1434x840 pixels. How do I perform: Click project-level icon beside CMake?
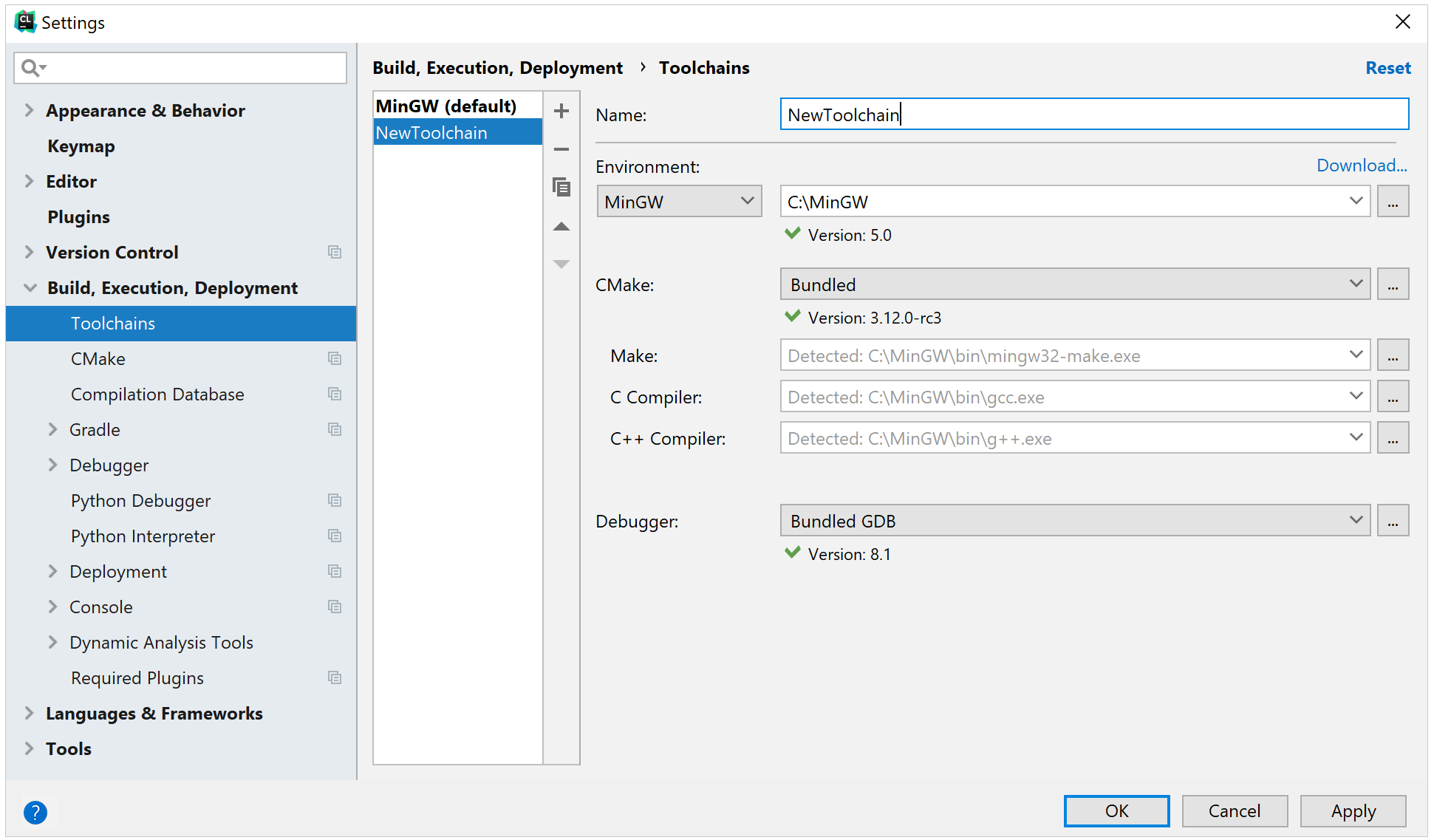coord(335,358)
